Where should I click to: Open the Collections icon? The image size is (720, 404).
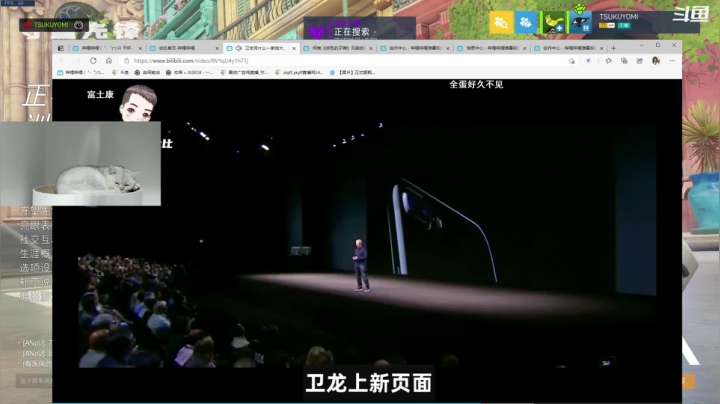point(624,61)
